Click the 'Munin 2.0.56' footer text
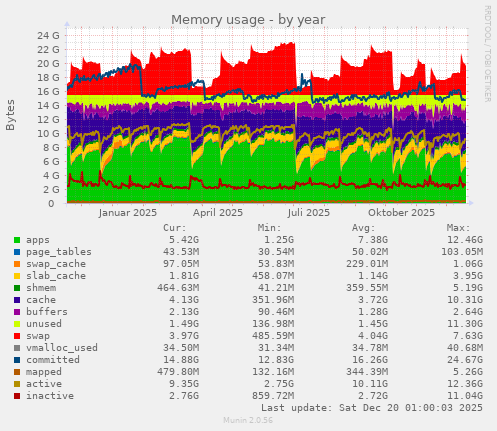The image size is (497, 431). tap(248, 420)
